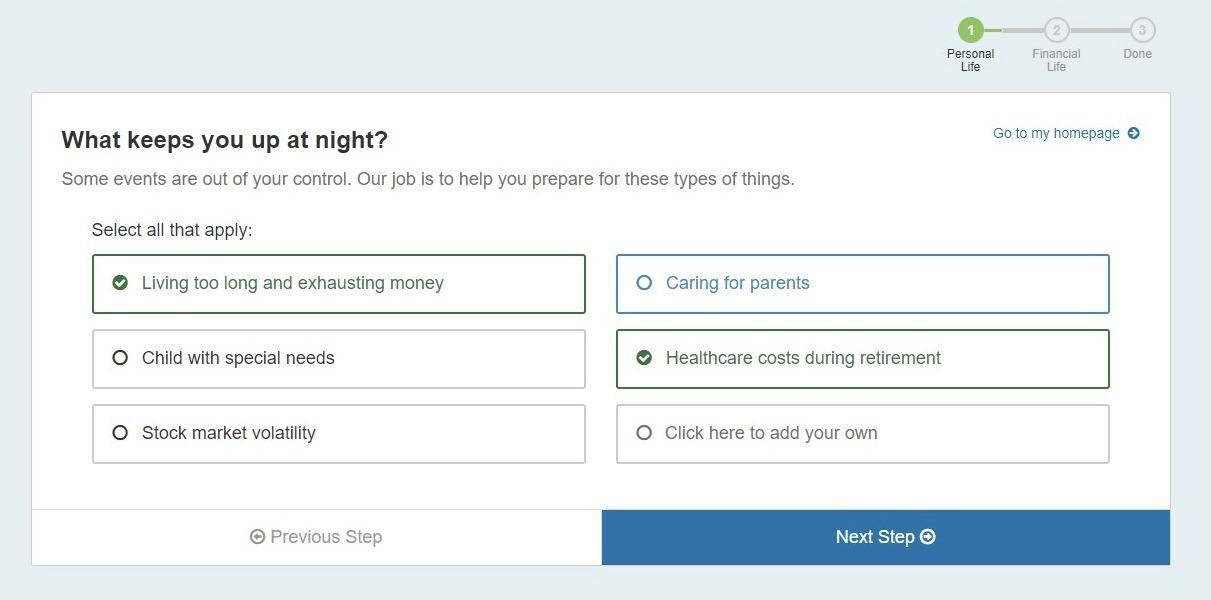
Task: Click the left arrow icon on Previous Step
Action: click(x=257, y=537)
